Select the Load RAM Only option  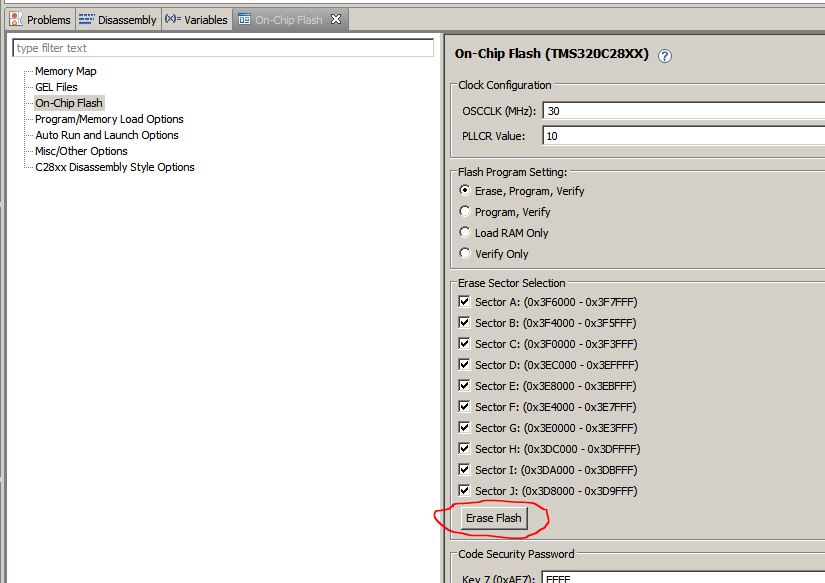click(464, 232)
